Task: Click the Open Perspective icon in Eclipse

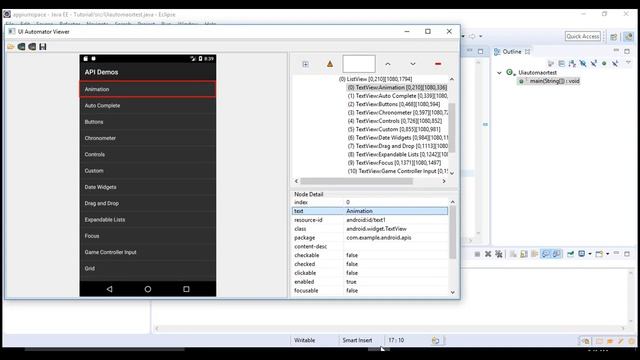Action: [x=613, y=37]
